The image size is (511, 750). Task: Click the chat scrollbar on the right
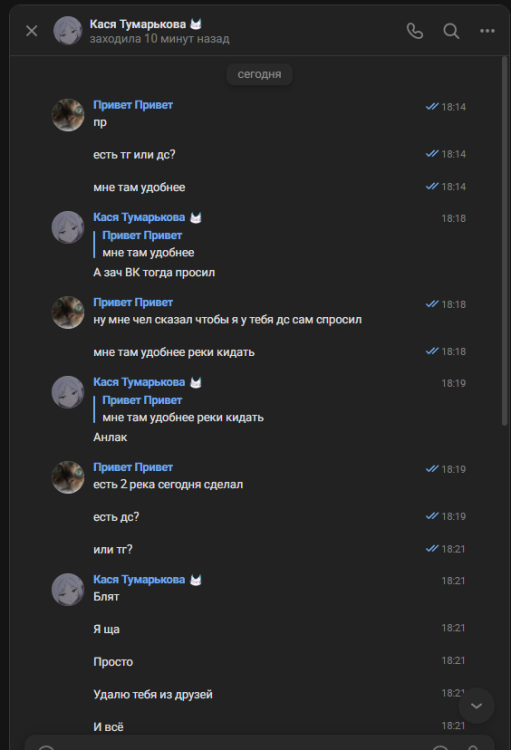[504, 241]
